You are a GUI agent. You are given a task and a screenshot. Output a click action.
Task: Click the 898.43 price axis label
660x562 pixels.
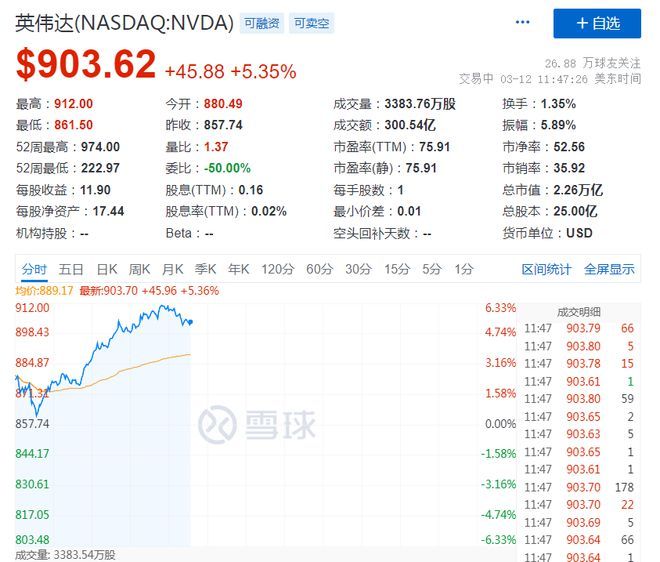[x=32, y=332]
